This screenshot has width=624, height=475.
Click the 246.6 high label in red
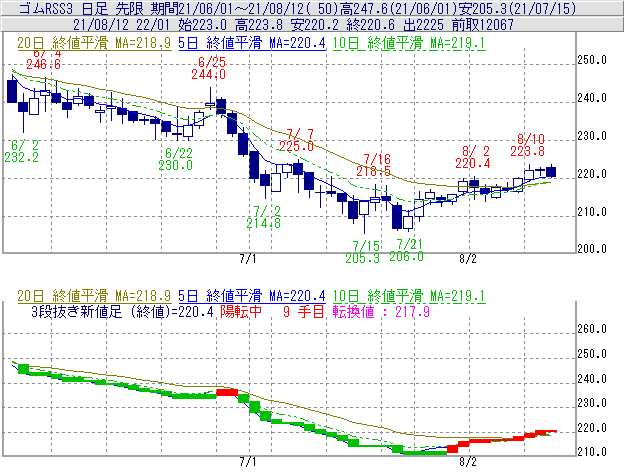(43, 64)
